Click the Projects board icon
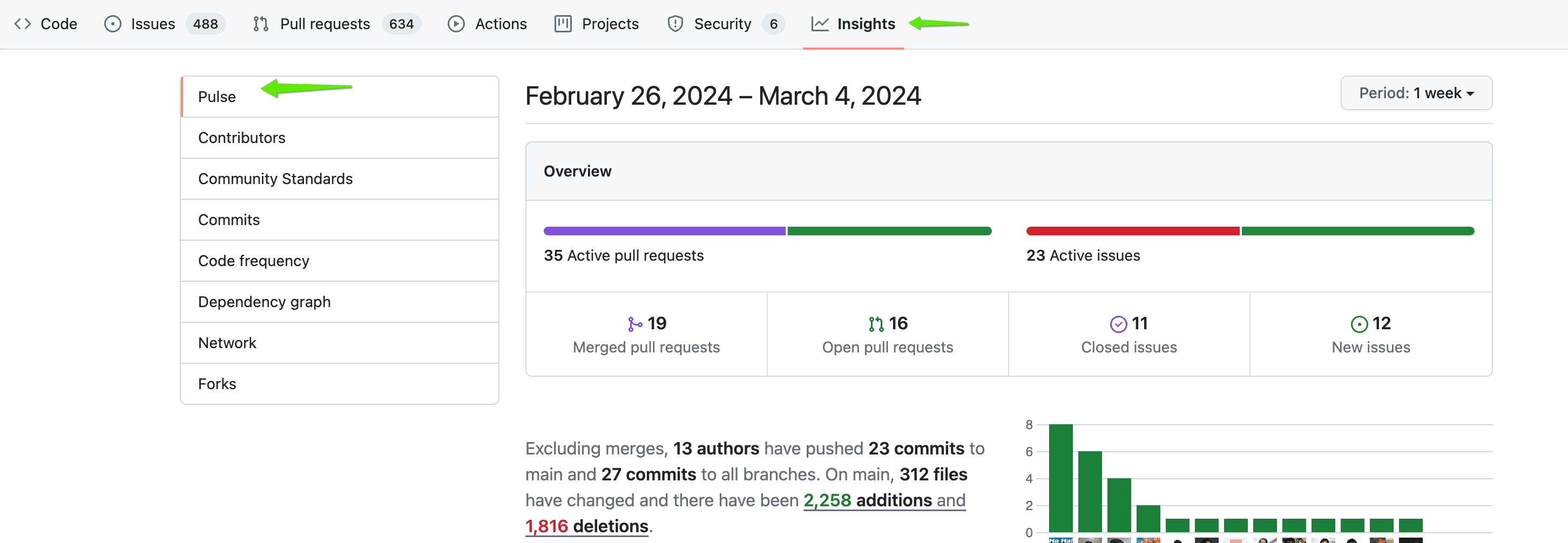 click(x=563, y=24)
